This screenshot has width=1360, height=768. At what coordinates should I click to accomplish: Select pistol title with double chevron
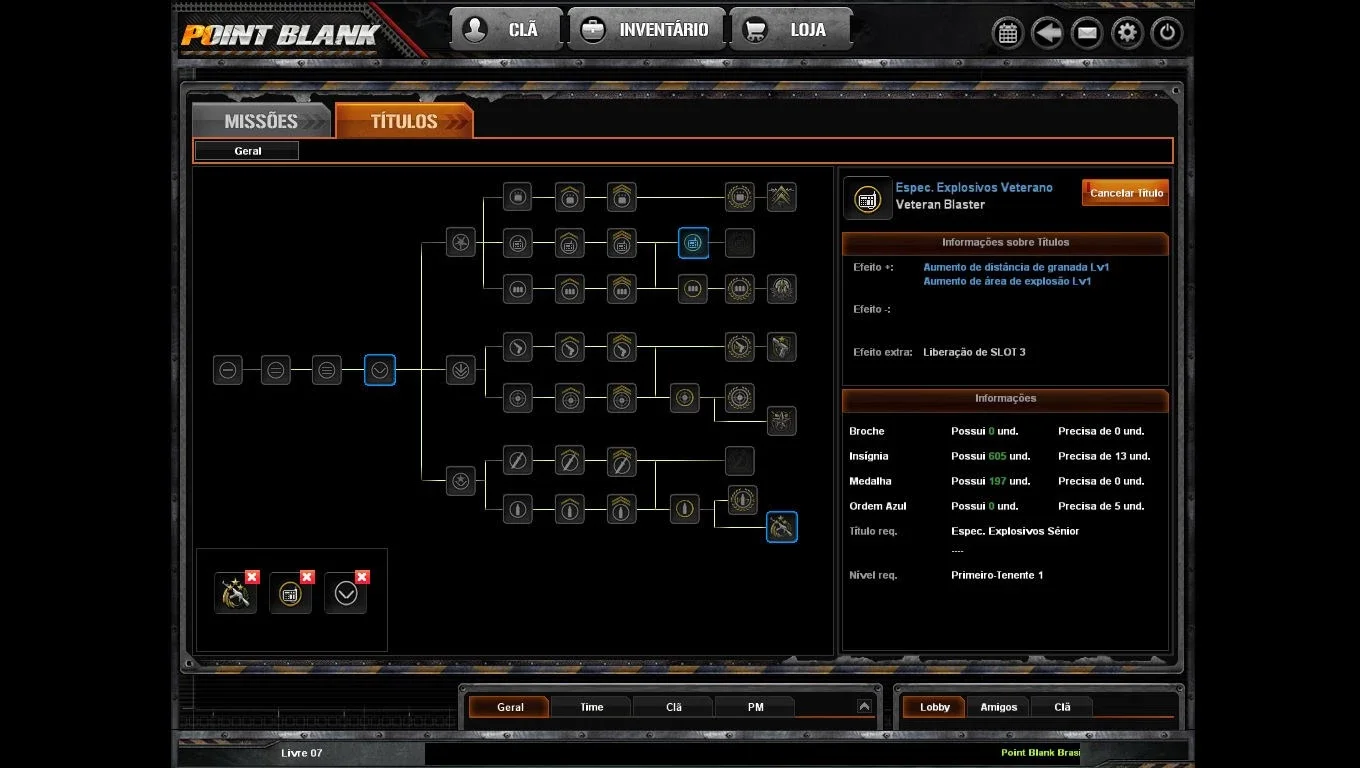tap(621, 347)
